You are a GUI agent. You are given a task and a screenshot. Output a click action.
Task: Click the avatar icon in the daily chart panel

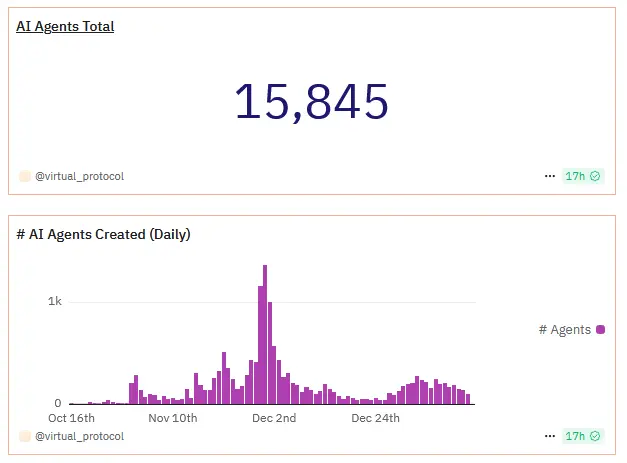(25, 436)
